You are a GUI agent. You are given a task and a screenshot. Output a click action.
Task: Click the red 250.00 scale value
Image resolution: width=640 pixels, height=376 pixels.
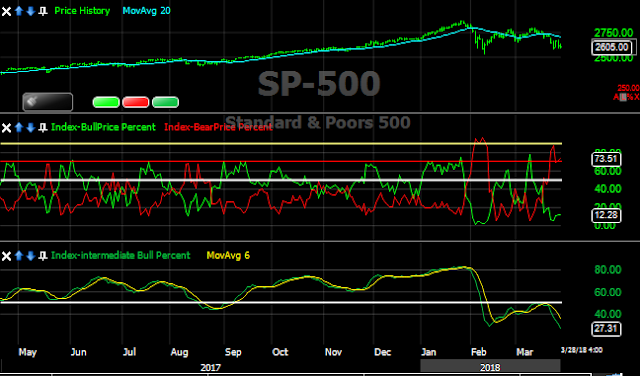tap(628, 88)
